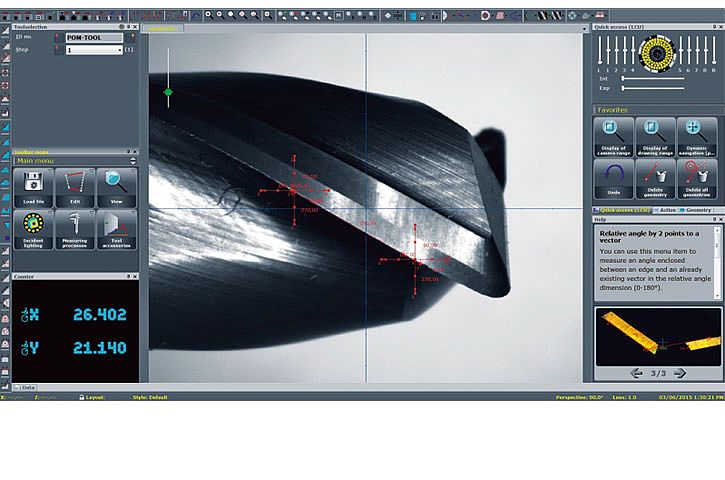725x480 pixels.
Task: Switch to the Action tab
Action: [663, 210]
